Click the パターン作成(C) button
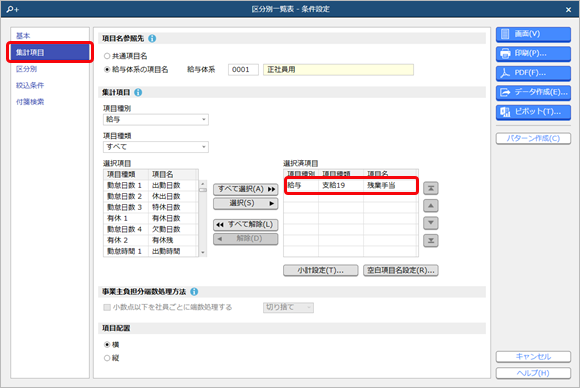This screenshot has height=388, width=580. [x=533, y=139]
